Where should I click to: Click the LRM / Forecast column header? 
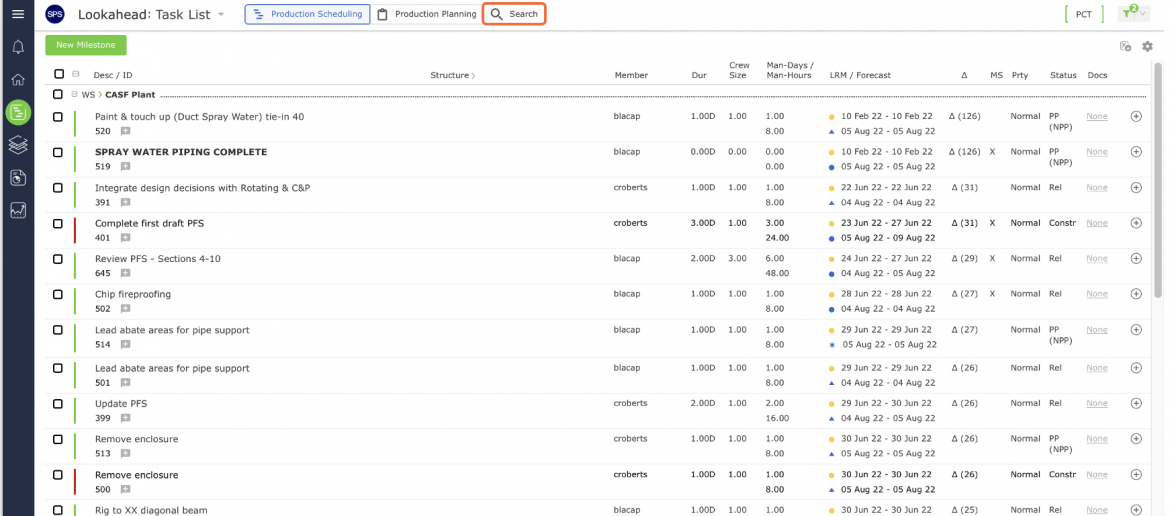point(860,75)
